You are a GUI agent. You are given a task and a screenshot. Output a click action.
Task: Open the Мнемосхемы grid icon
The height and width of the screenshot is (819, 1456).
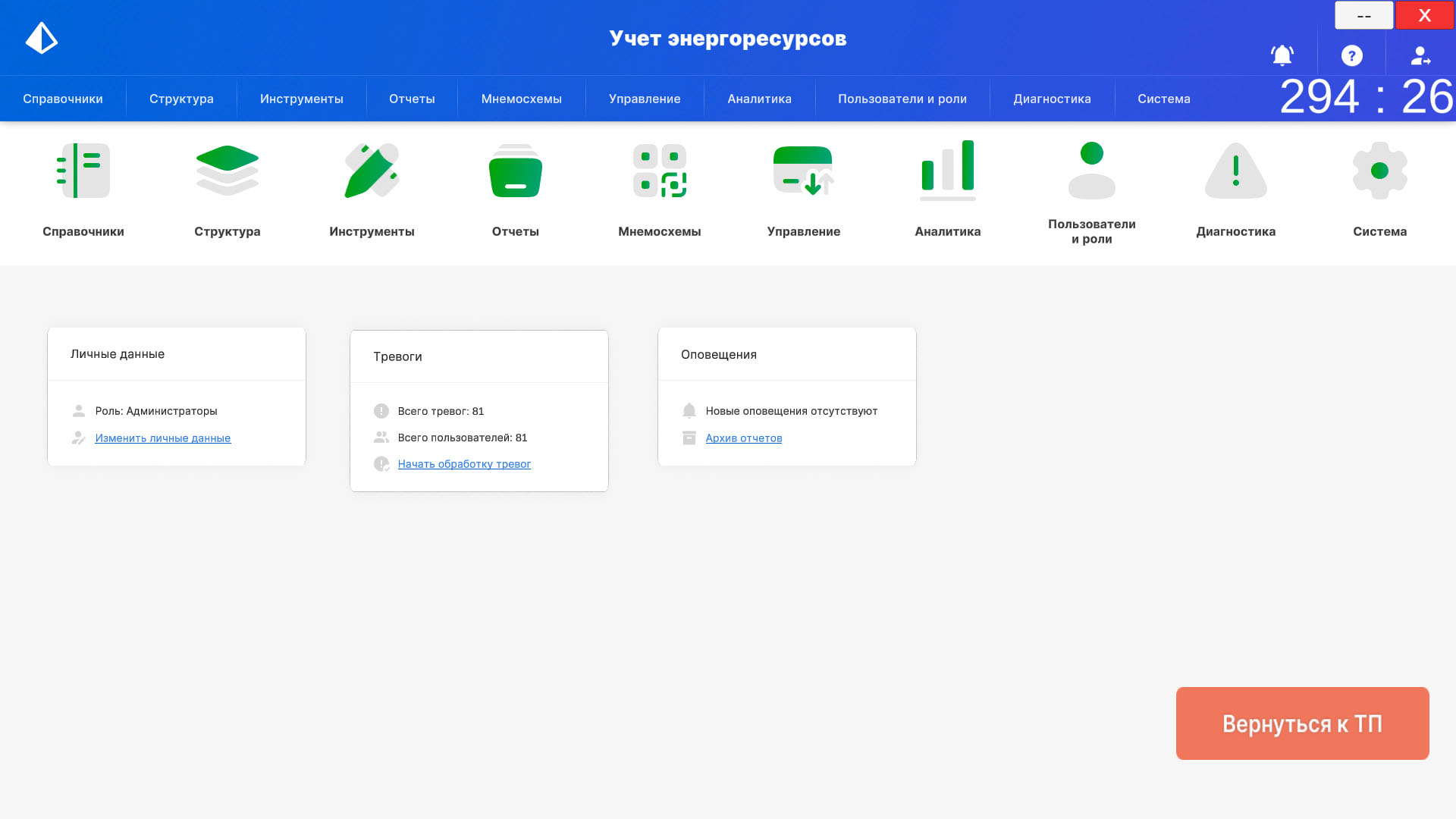click(x=660, y=171)
